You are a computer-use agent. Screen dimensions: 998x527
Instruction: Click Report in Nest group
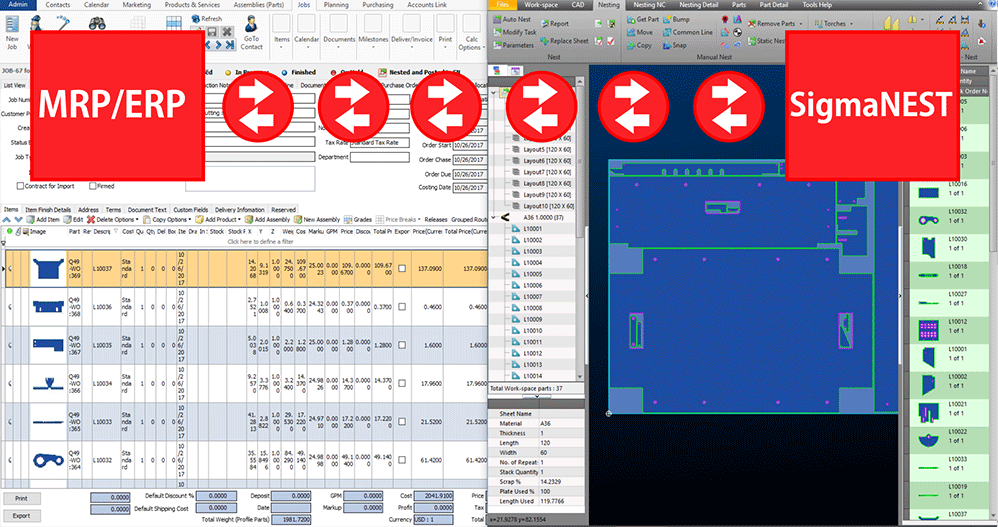(x=555, y=24)
